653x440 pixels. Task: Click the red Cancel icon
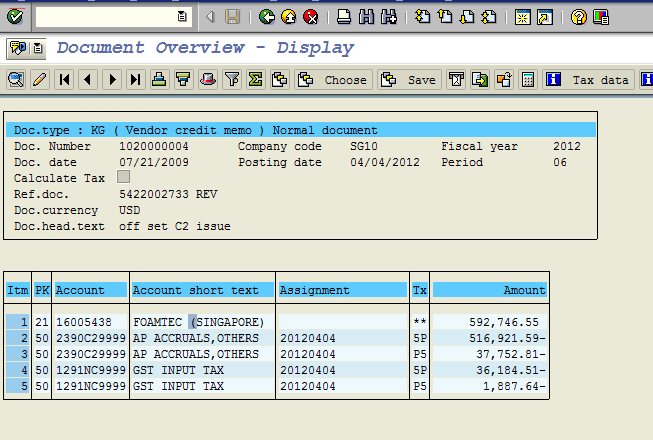(311, 17)
